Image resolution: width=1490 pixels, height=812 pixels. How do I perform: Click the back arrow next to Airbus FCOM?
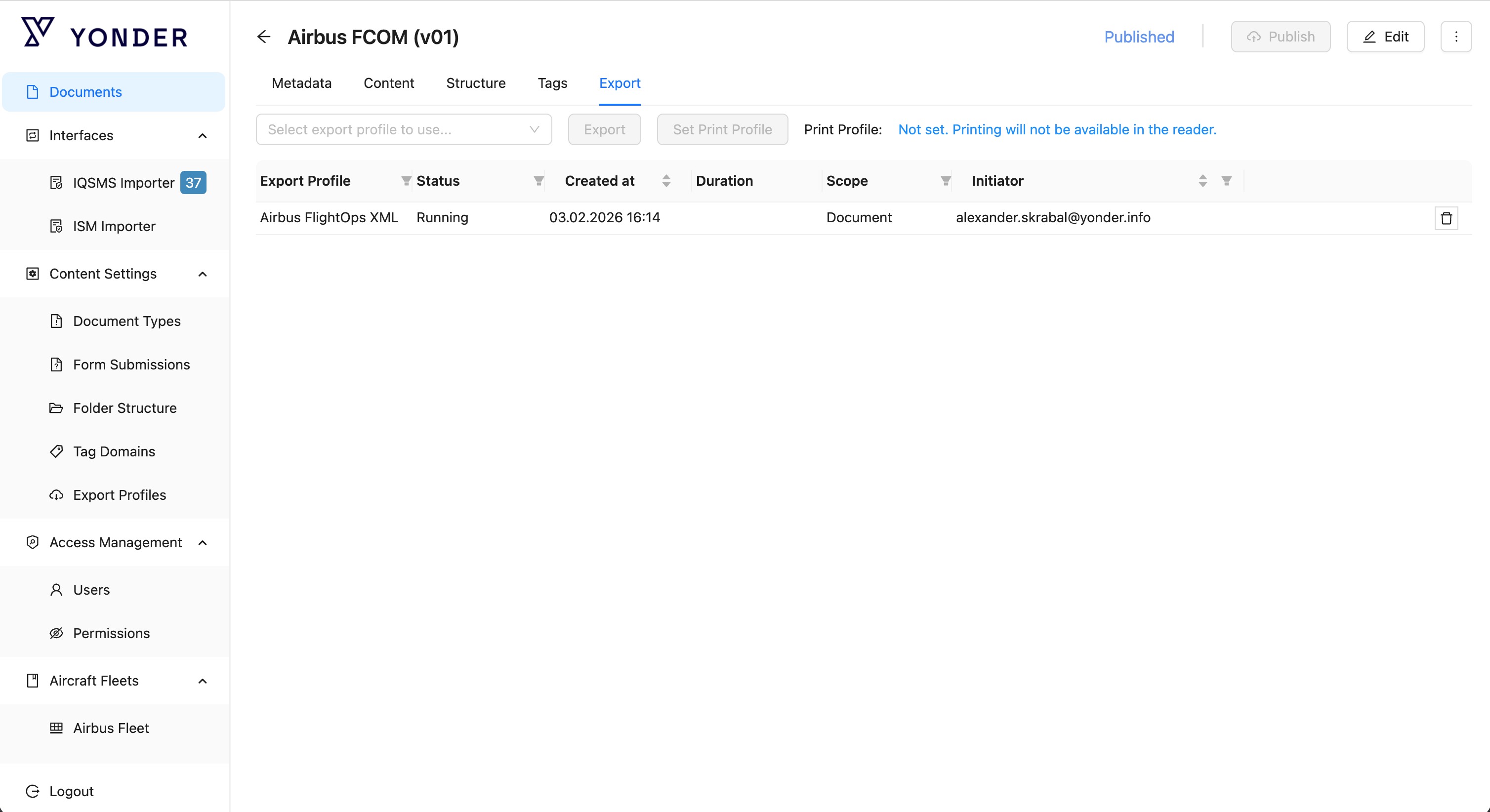264,37
